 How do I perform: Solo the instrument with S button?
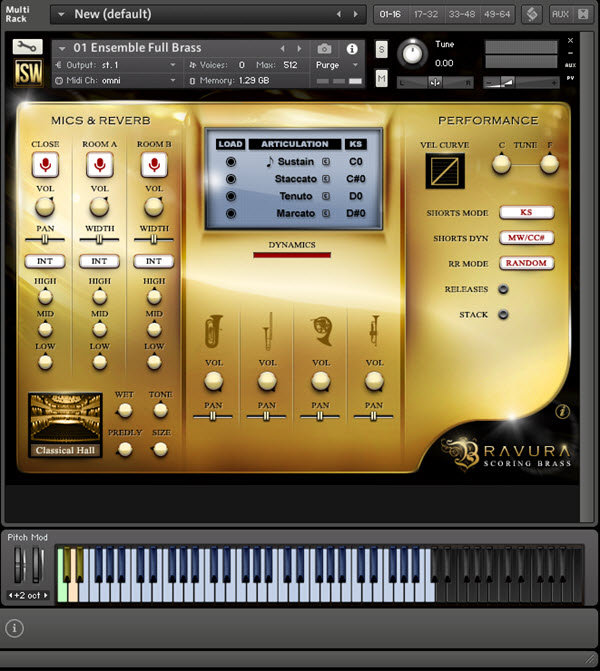tap(381, 50)
